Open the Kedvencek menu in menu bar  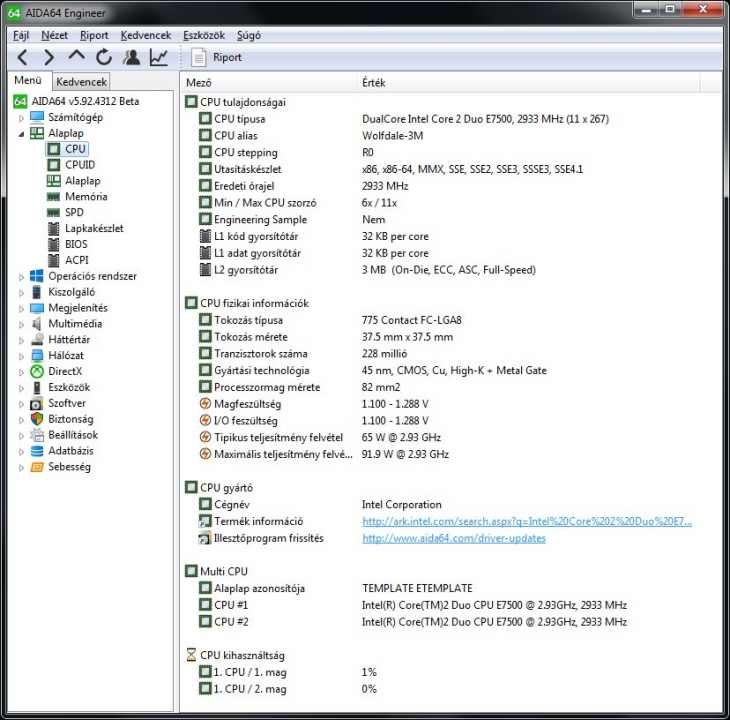pos(146,35)
